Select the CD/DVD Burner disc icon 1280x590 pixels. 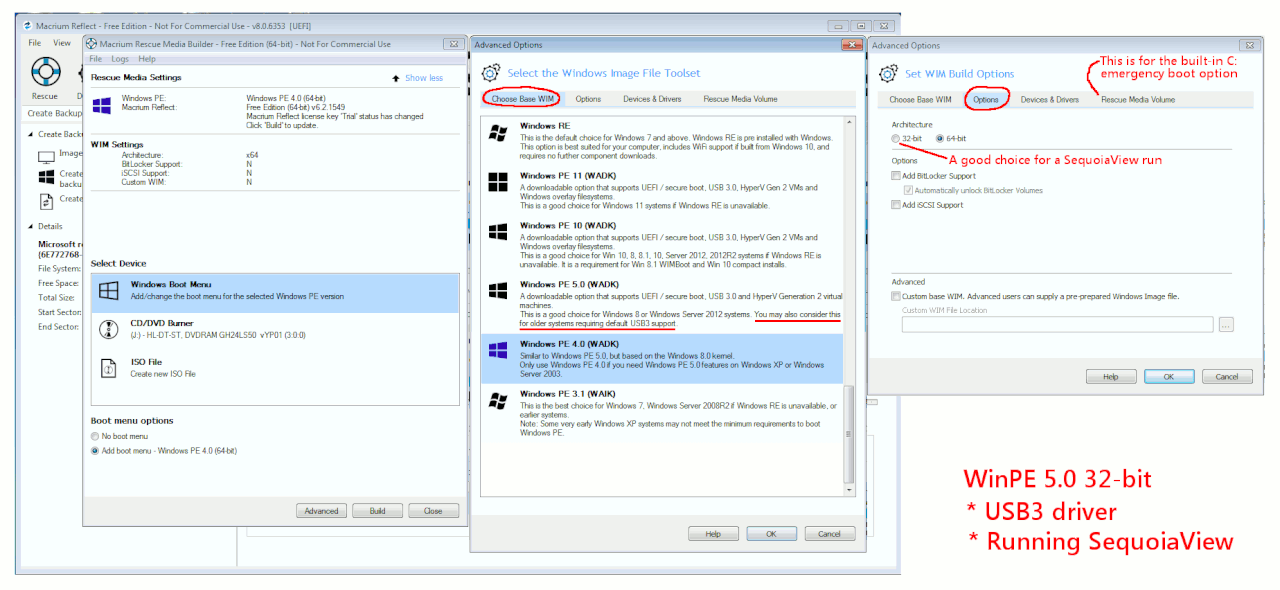coord(109,330)
